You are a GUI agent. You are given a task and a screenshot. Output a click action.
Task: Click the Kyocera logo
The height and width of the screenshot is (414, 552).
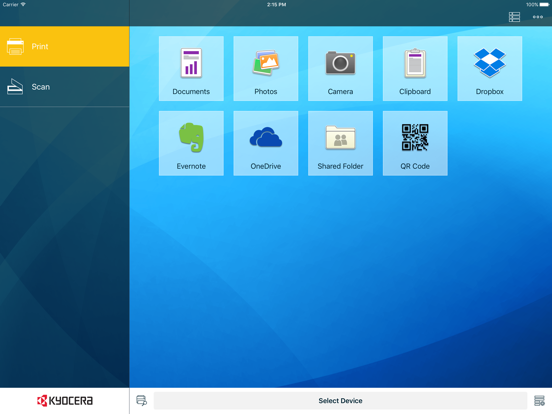pyautogui.click(x=65, y=401)
